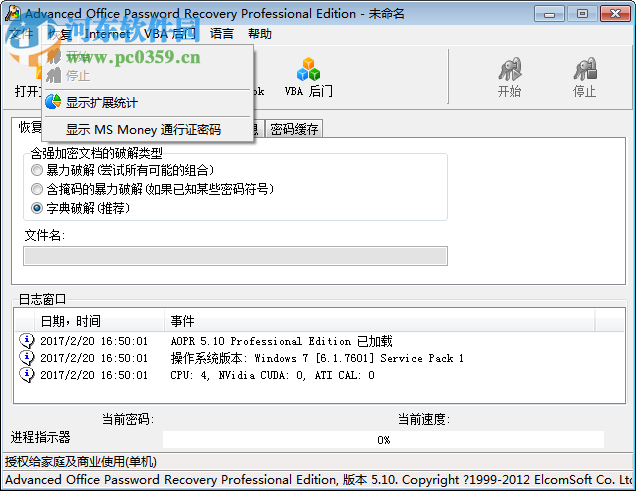
Task: Click the 授权给家庭及商业使用(单机) status text
Action: (x=80, y=461)
